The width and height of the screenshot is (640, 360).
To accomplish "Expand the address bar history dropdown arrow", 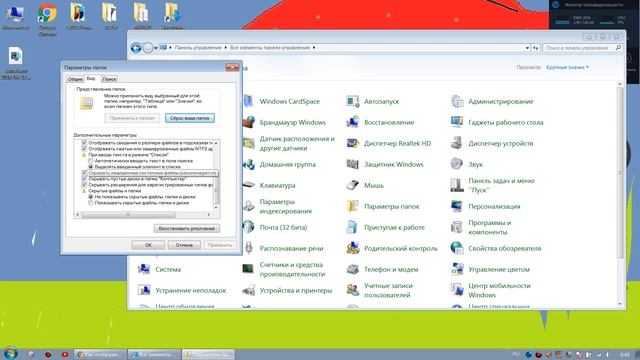I will [527, 48].
